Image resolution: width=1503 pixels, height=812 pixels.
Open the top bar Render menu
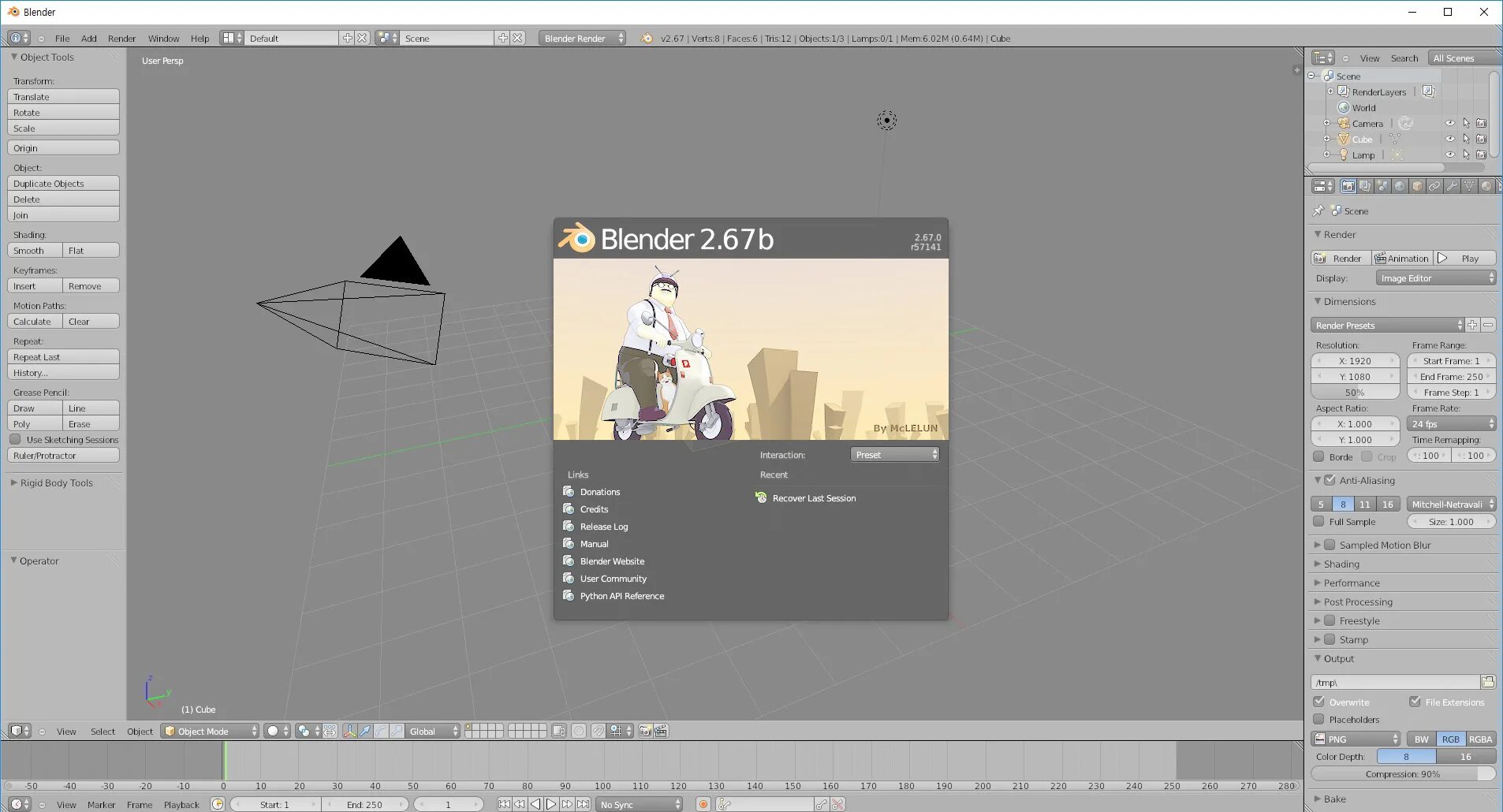point(121,38)
